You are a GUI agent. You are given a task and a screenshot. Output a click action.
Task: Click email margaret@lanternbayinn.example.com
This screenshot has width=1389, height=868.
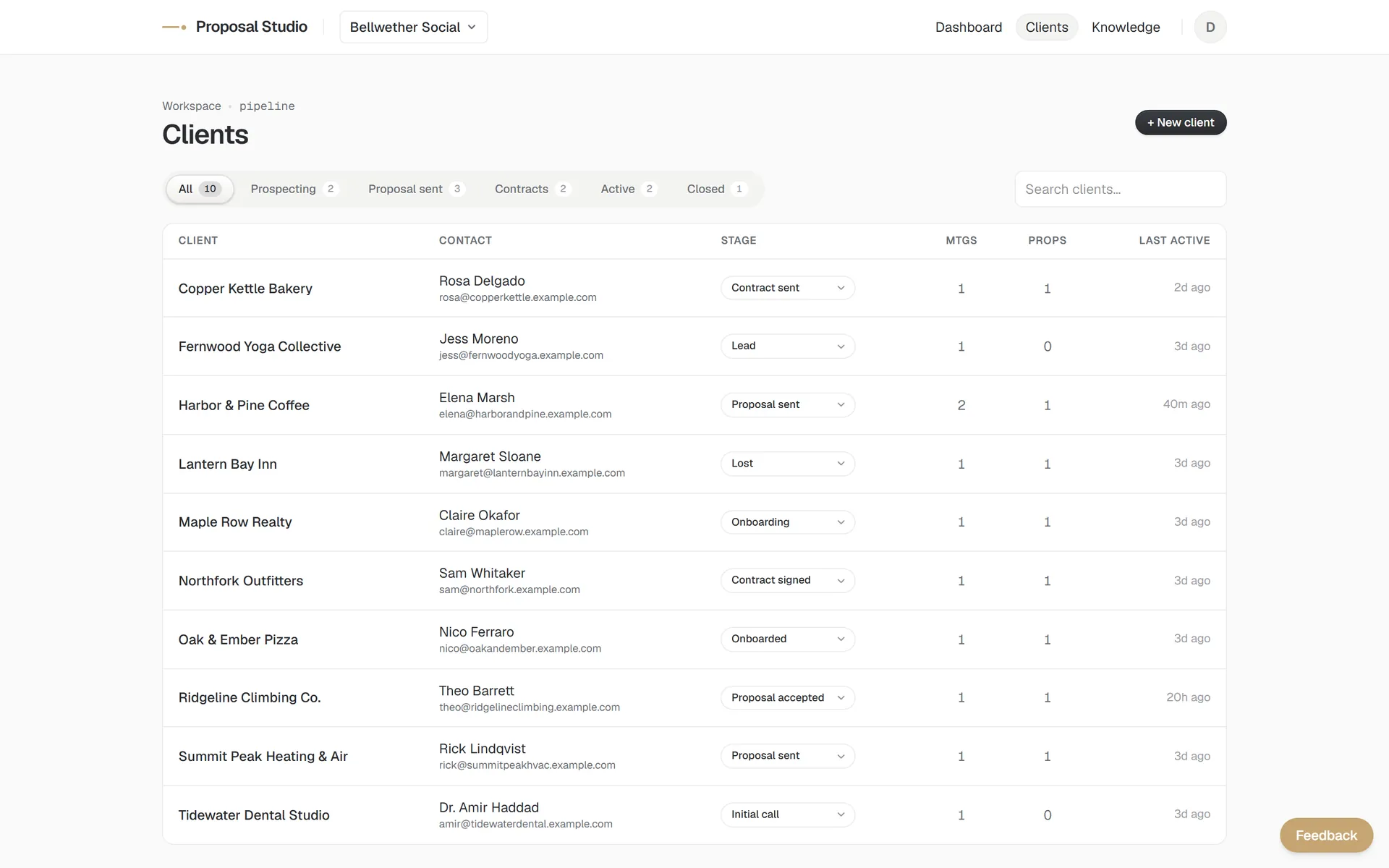[x=532, y=472]
